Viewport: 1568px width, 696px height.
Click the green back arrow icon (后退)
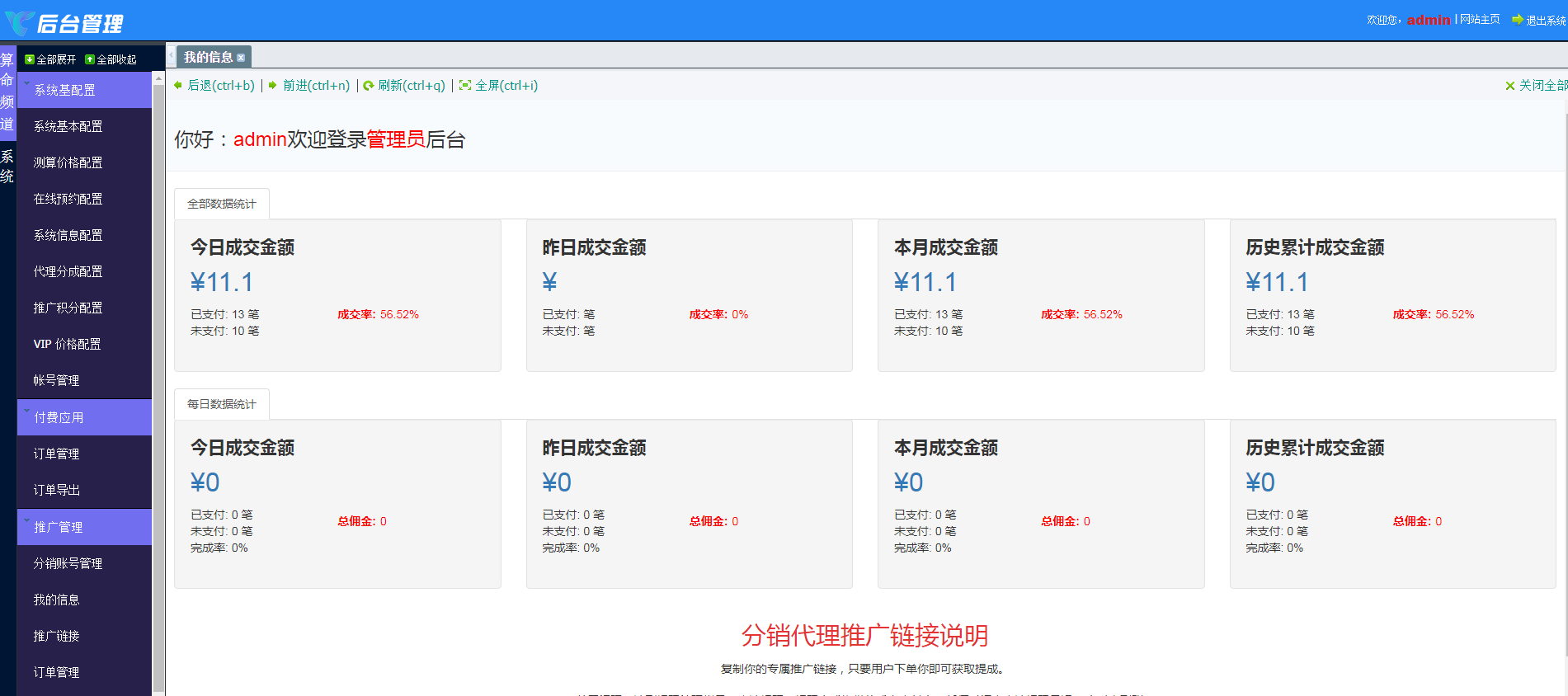click(x=178, y=85)
